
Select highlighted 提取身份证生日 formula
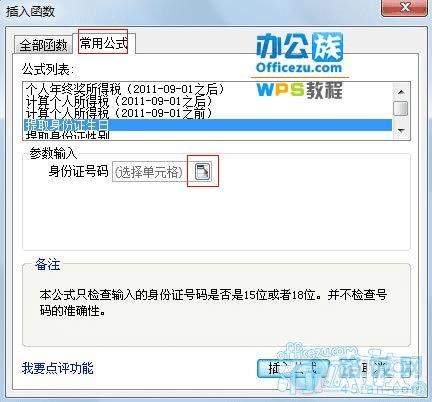[x=208, y=125]
